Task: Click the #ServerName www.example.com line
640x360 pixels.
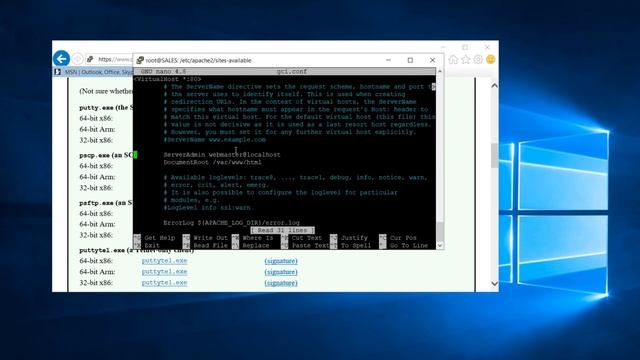Action: [215, 140]
